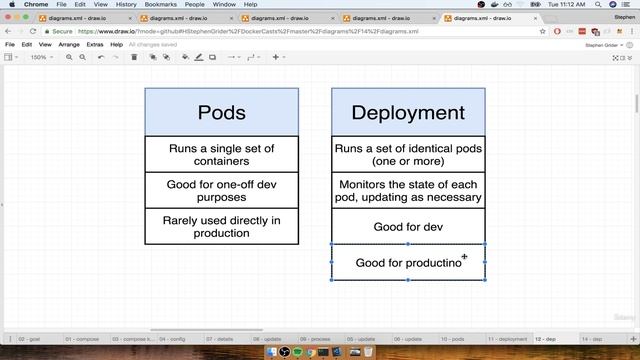Image resolution: width=640 pixels, height=360 pixels.
Task: Open the Extras menu
Action: (x=95, y=44)
